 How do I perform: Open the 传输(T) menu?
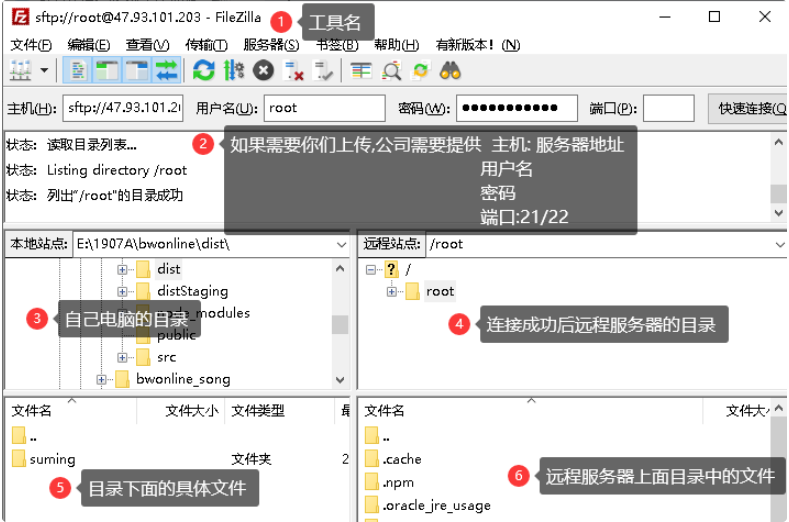tap(206, 45)
